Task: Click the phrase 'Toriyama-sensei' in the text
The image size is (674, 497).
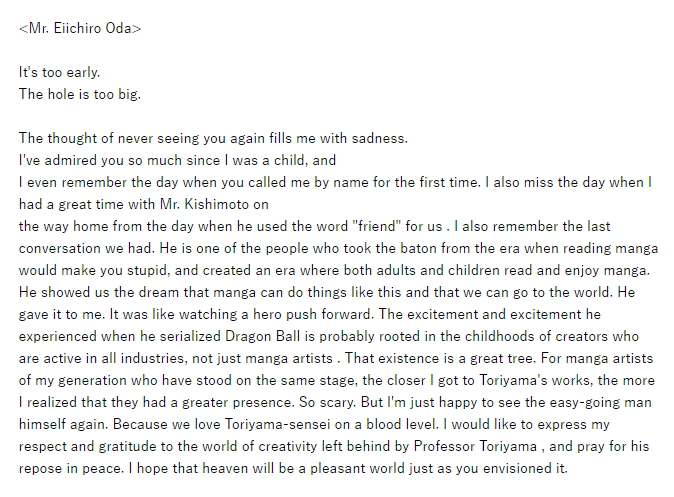Action: [278, 424]
